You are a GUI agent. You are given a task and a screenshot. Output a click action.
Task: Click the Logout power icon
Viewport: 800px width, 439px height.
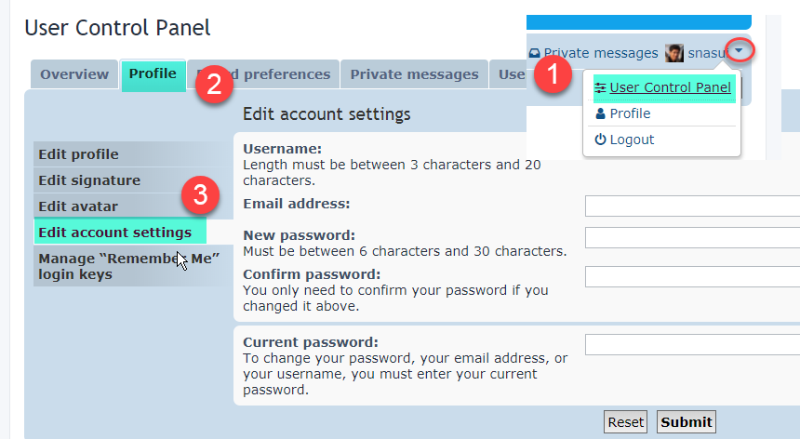pyautogui.click(x=600, y=140)
